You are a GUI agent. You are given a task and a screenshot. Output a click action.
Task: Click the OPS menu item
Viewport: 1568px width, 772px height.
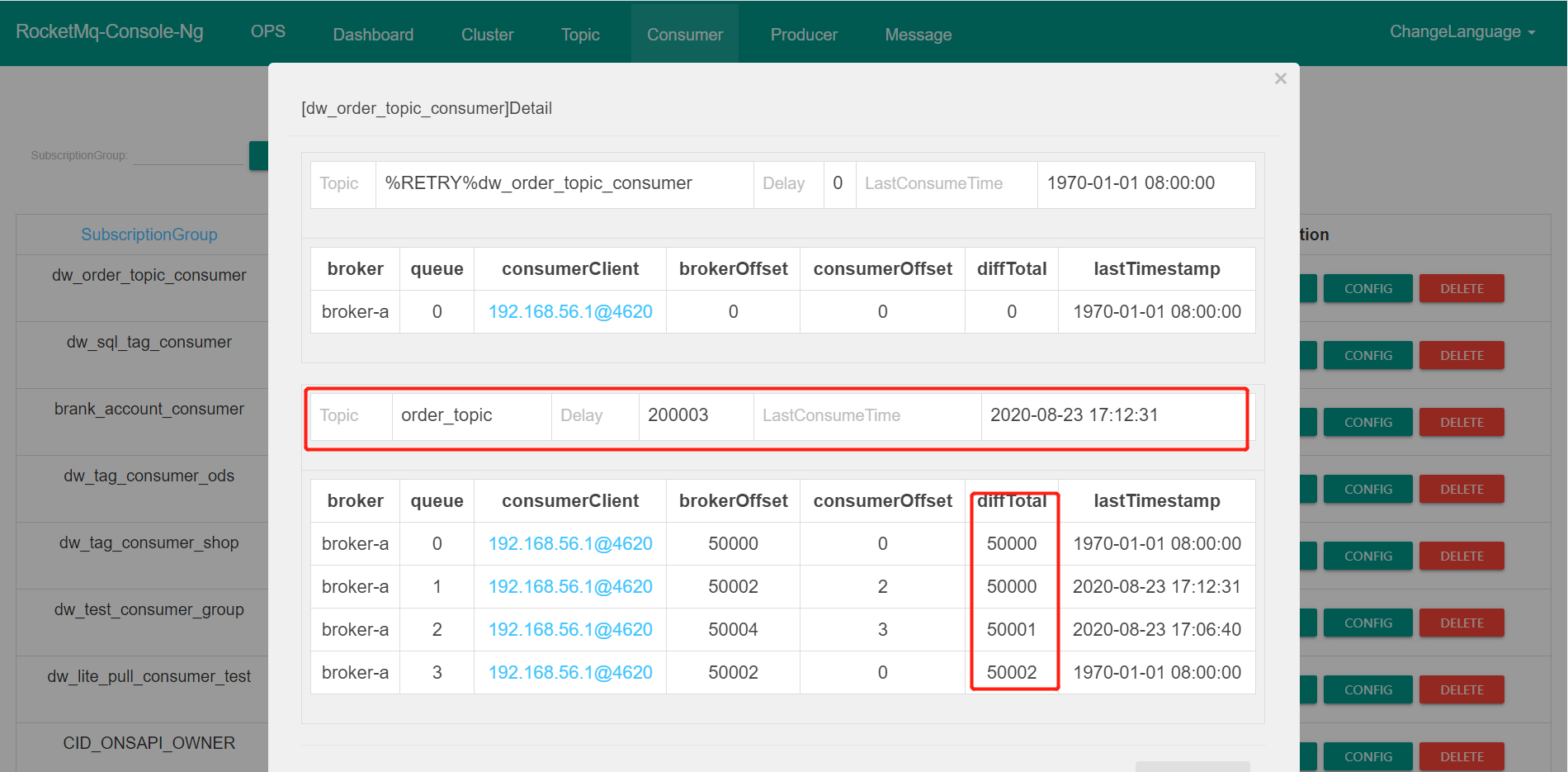click(x=267, y=31)
